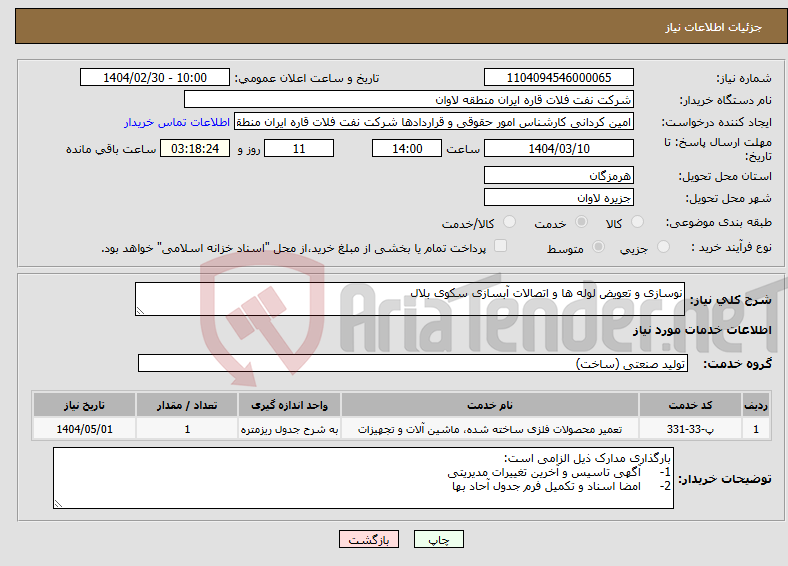Click the کد خدمت column header
The height and width of the screenshot is (566, 788).
coord(691,405)
